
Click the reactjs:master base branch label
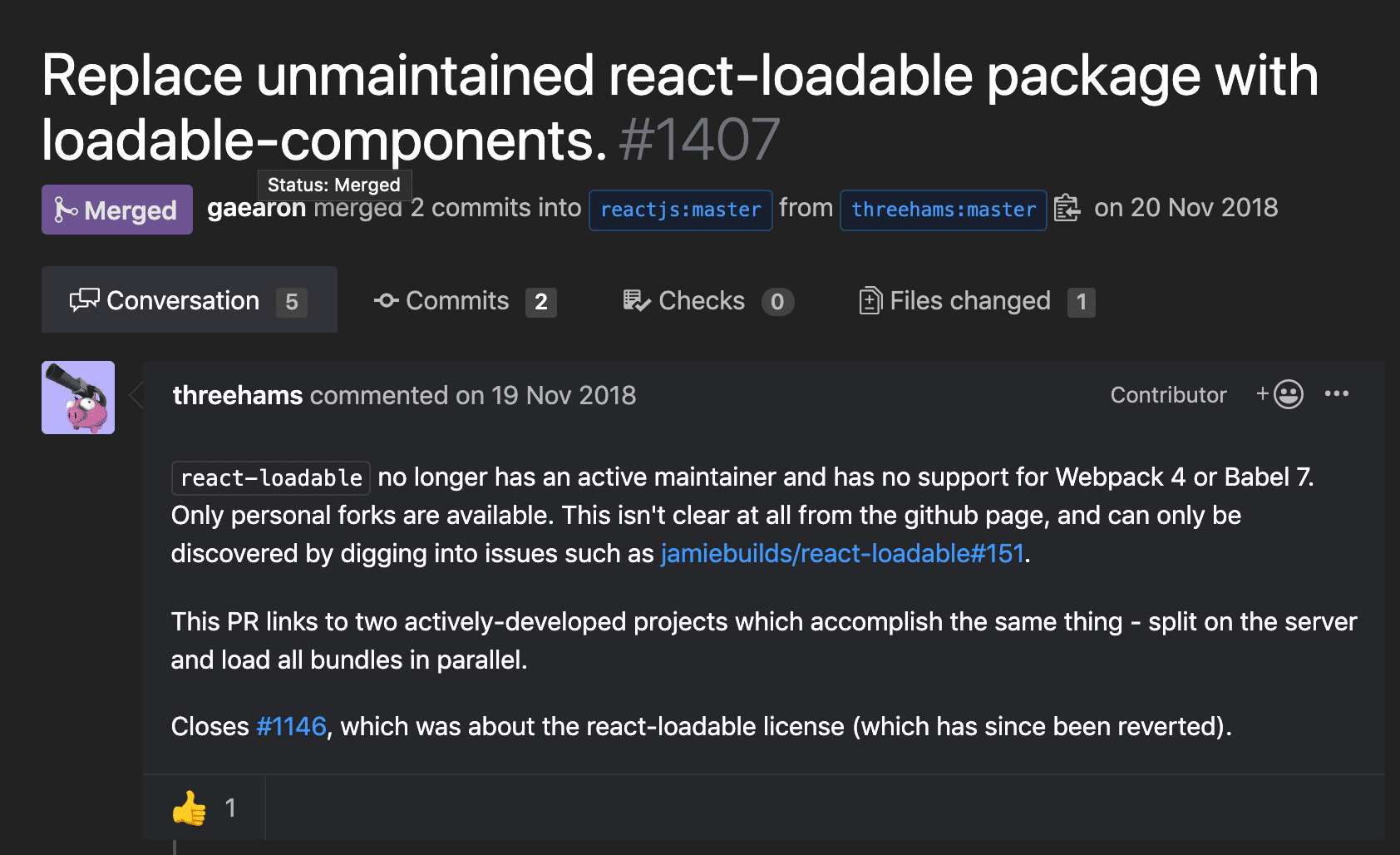(x=680, y=210)
